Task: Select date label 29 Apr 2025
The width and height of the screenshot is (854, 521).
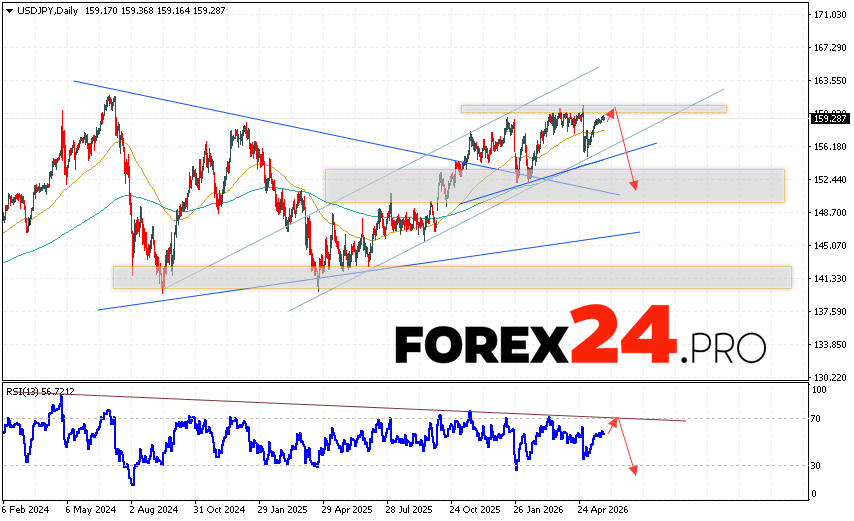Action: [347, 510]
